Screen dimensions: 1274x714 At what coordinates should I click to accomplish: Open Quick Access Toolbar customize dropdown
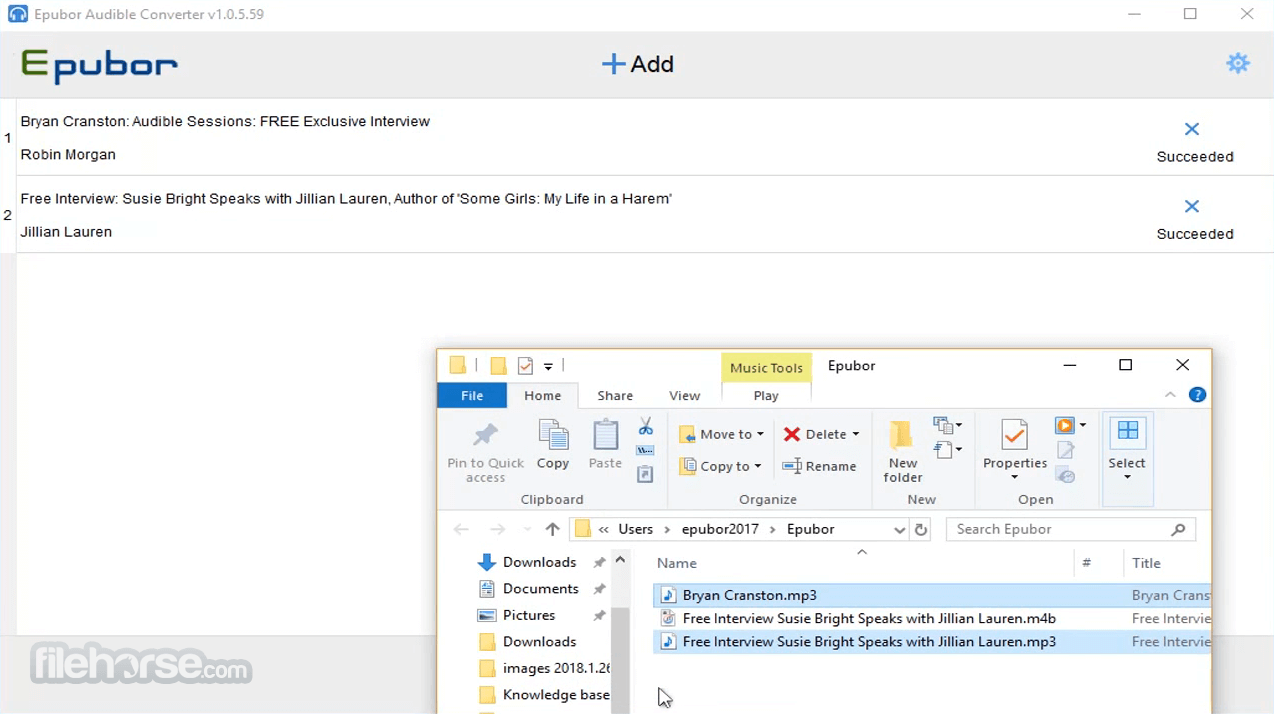548,367
